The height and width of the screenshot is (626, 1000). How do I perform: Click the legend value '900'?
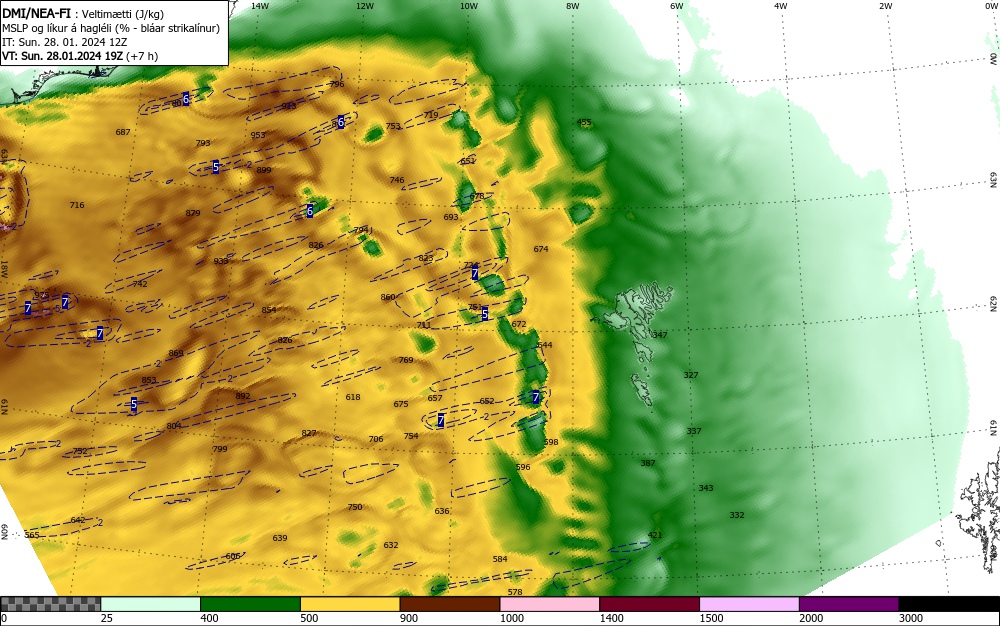(409, 618)
